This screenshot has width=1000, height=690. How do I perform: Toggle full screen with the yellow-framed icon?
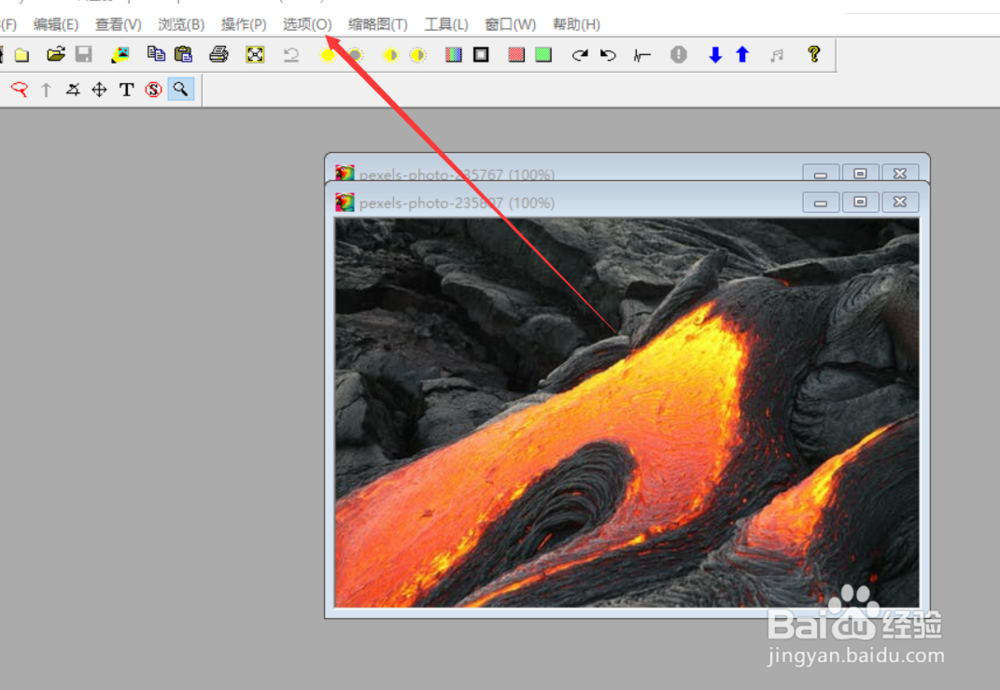pos(255,55)
